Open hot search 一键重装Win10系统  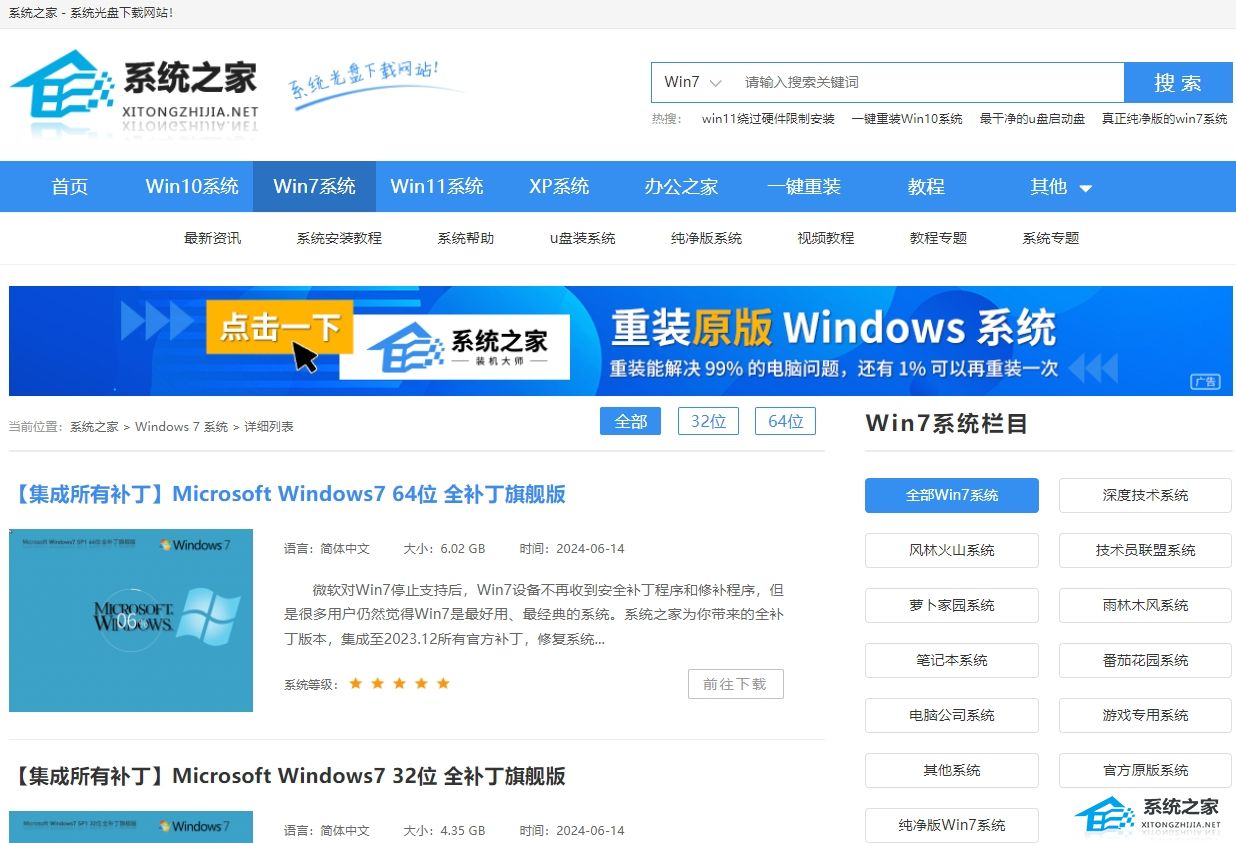coord(907,119)
